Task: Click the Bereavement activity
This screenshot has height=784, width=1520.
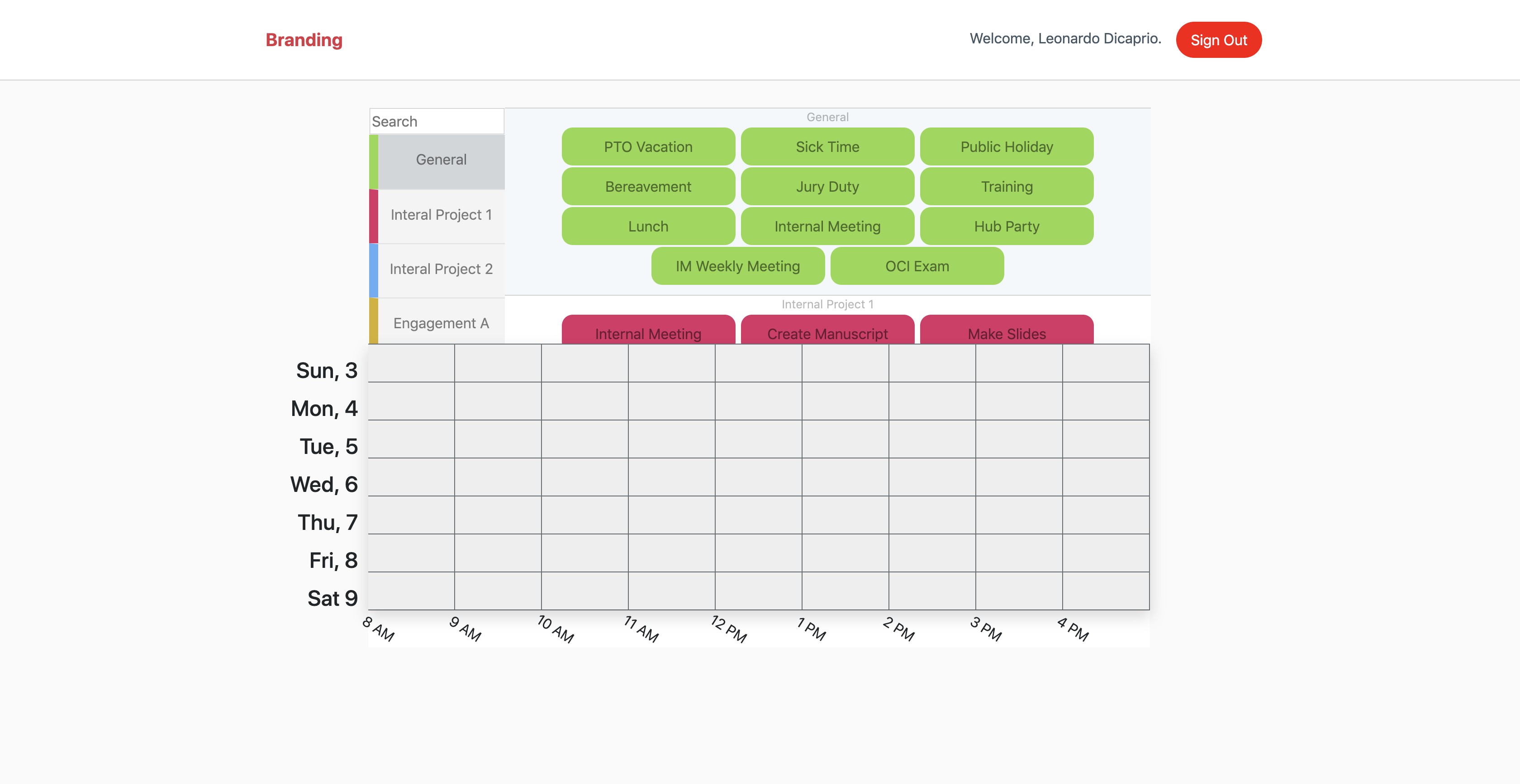Action: click(x=648, y=187)
